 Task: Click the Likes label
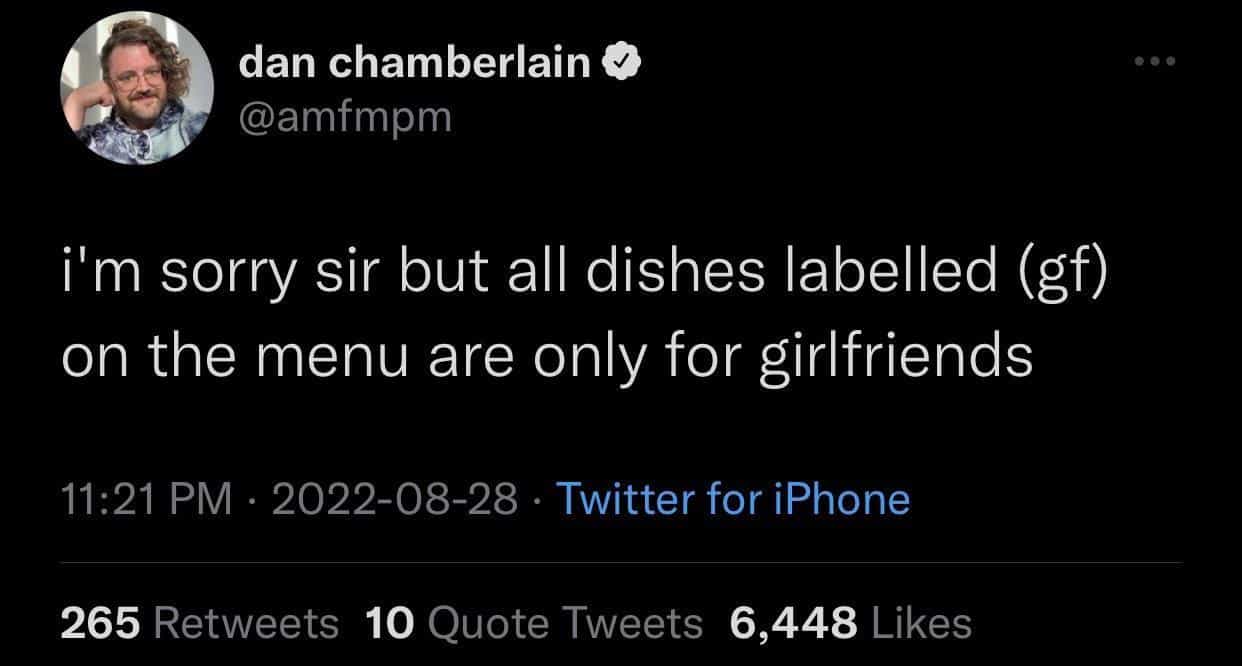tap(922, 623)
